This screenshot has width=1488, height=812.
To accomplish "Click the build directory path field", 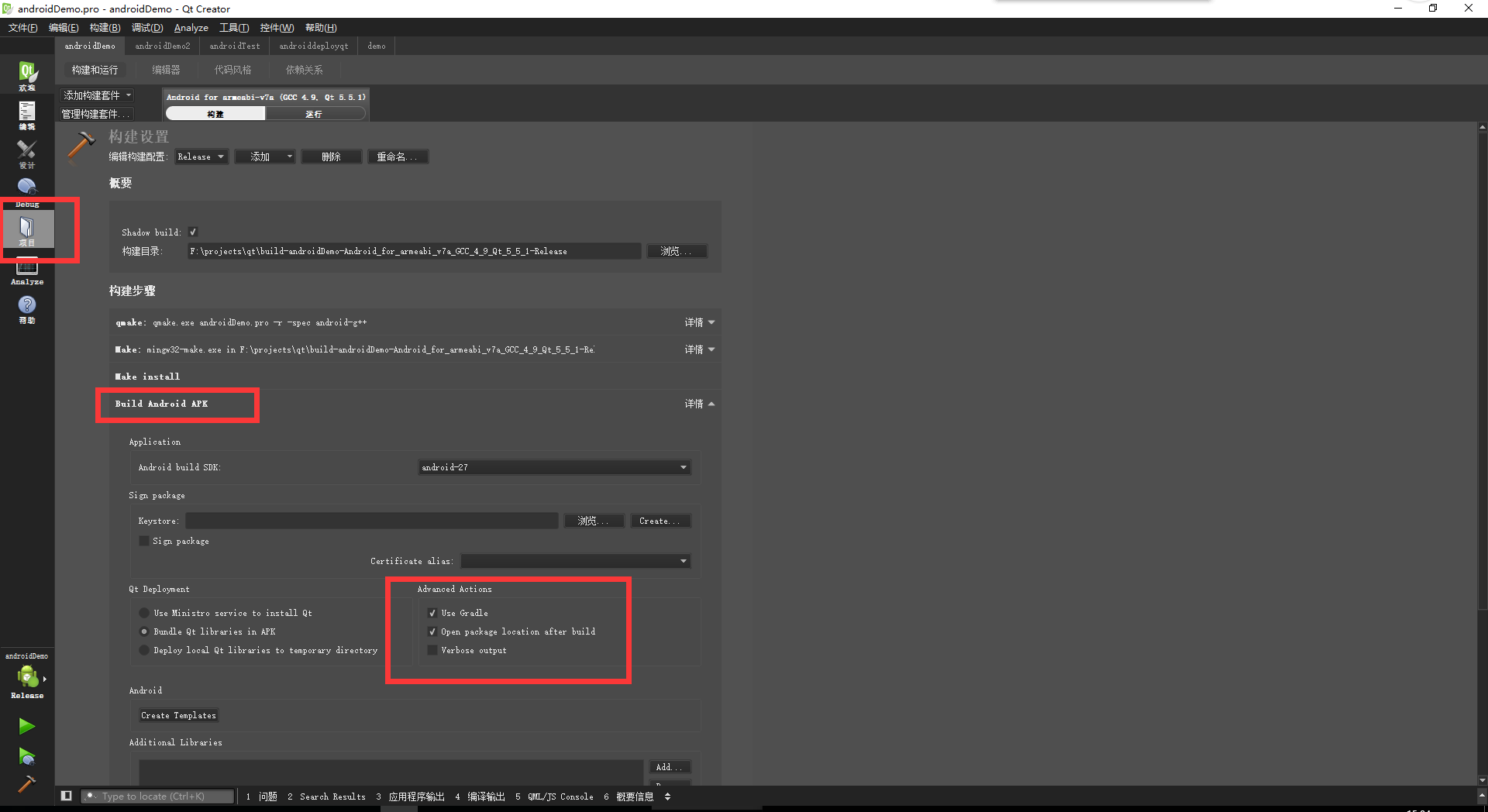I will pyautogui.click(x=414, y=251).
